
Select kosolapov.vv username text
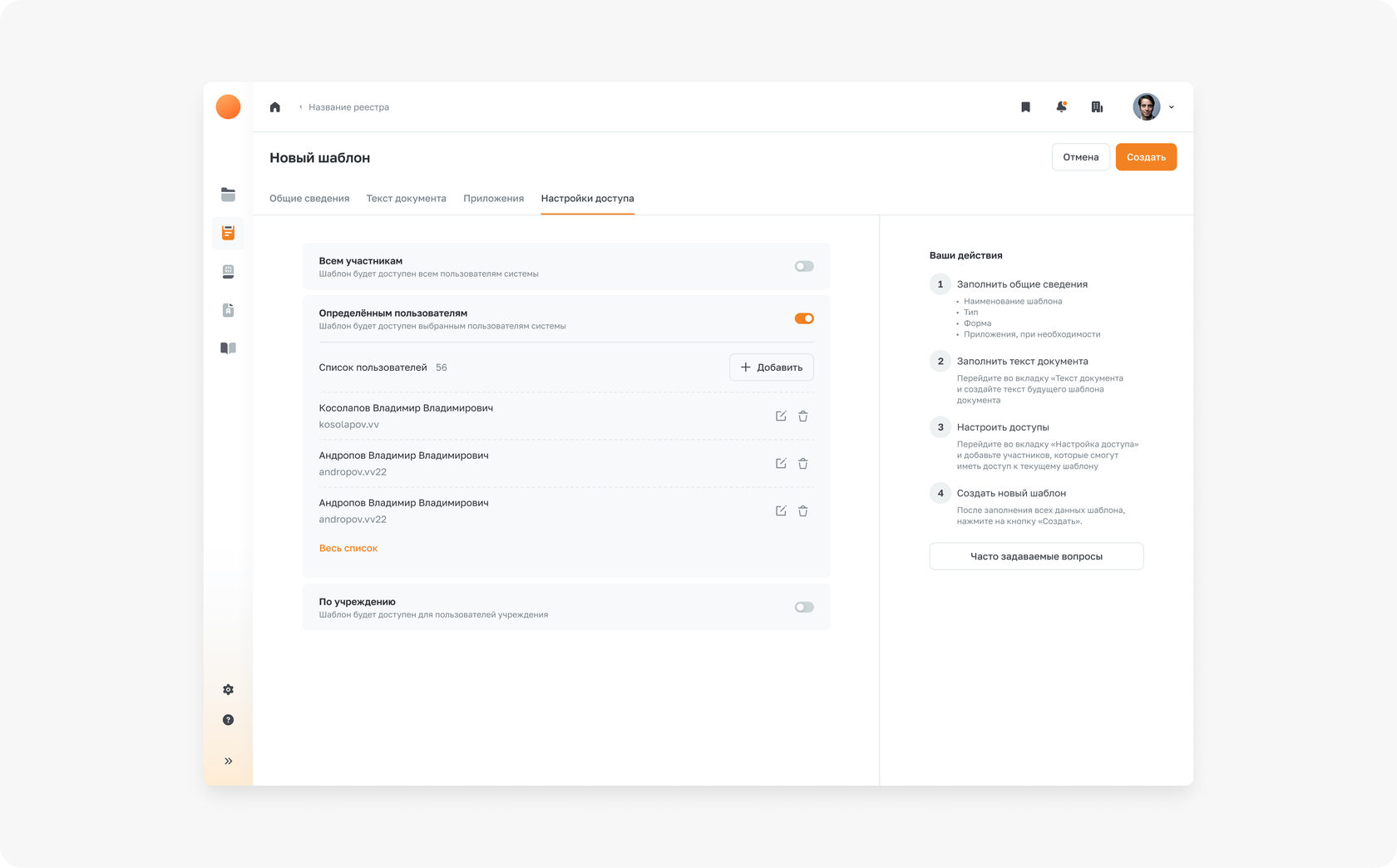[348, 425]
